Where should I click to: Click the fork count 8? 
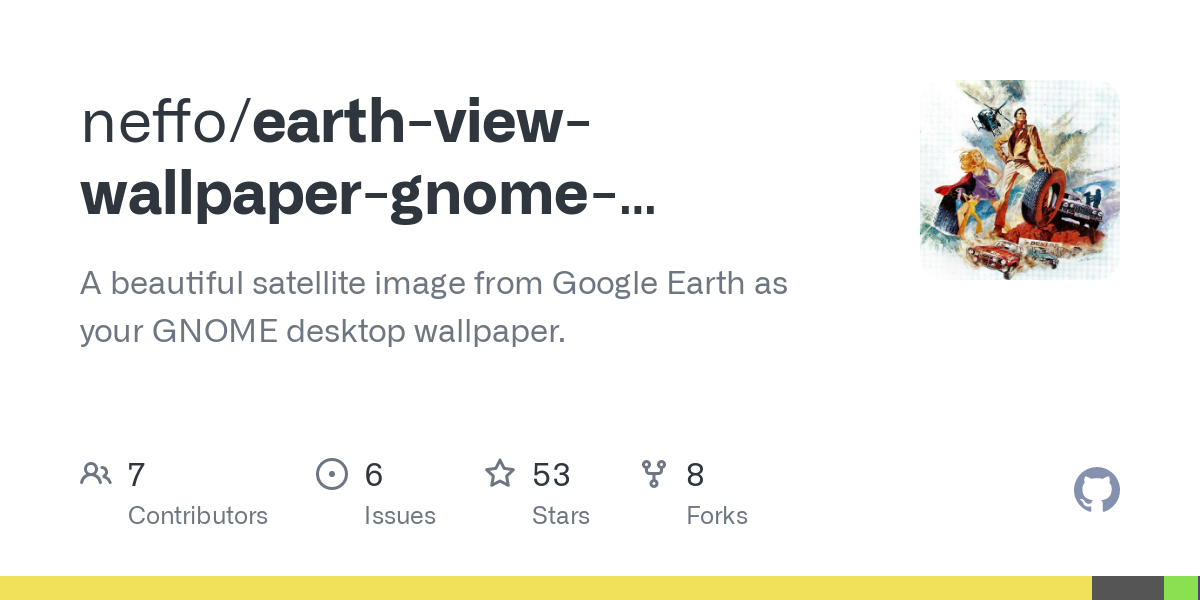695,474
